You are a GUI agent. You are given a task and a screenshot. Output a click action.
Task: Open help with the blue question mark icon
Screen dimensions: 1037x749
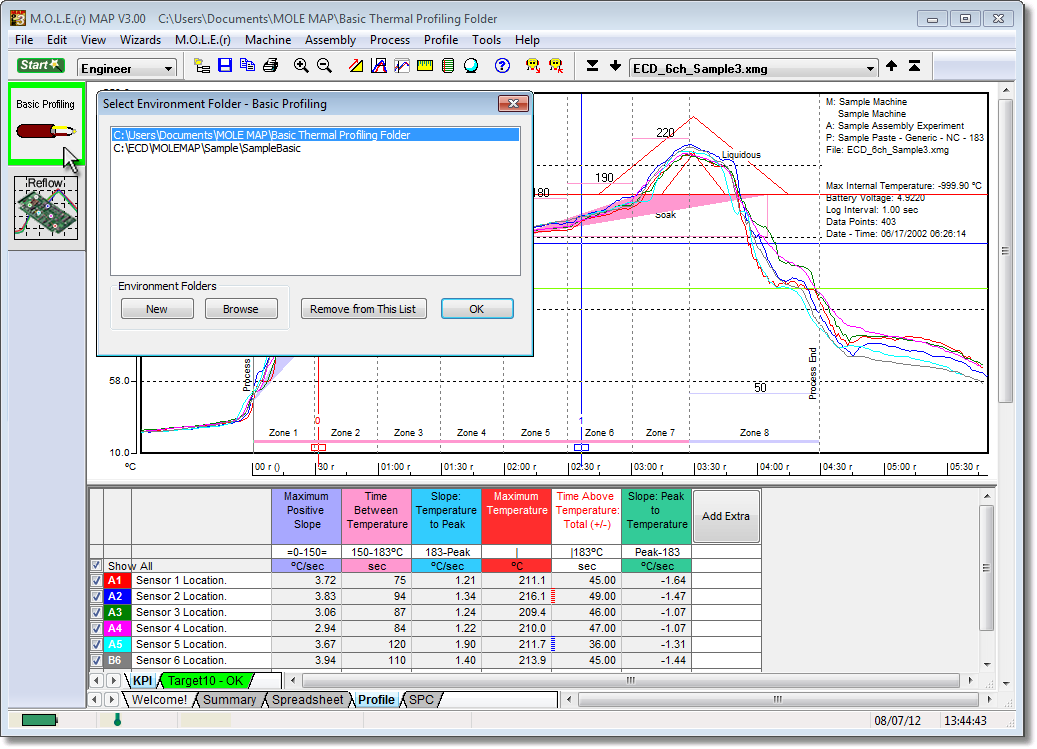(x=503, y=65)
